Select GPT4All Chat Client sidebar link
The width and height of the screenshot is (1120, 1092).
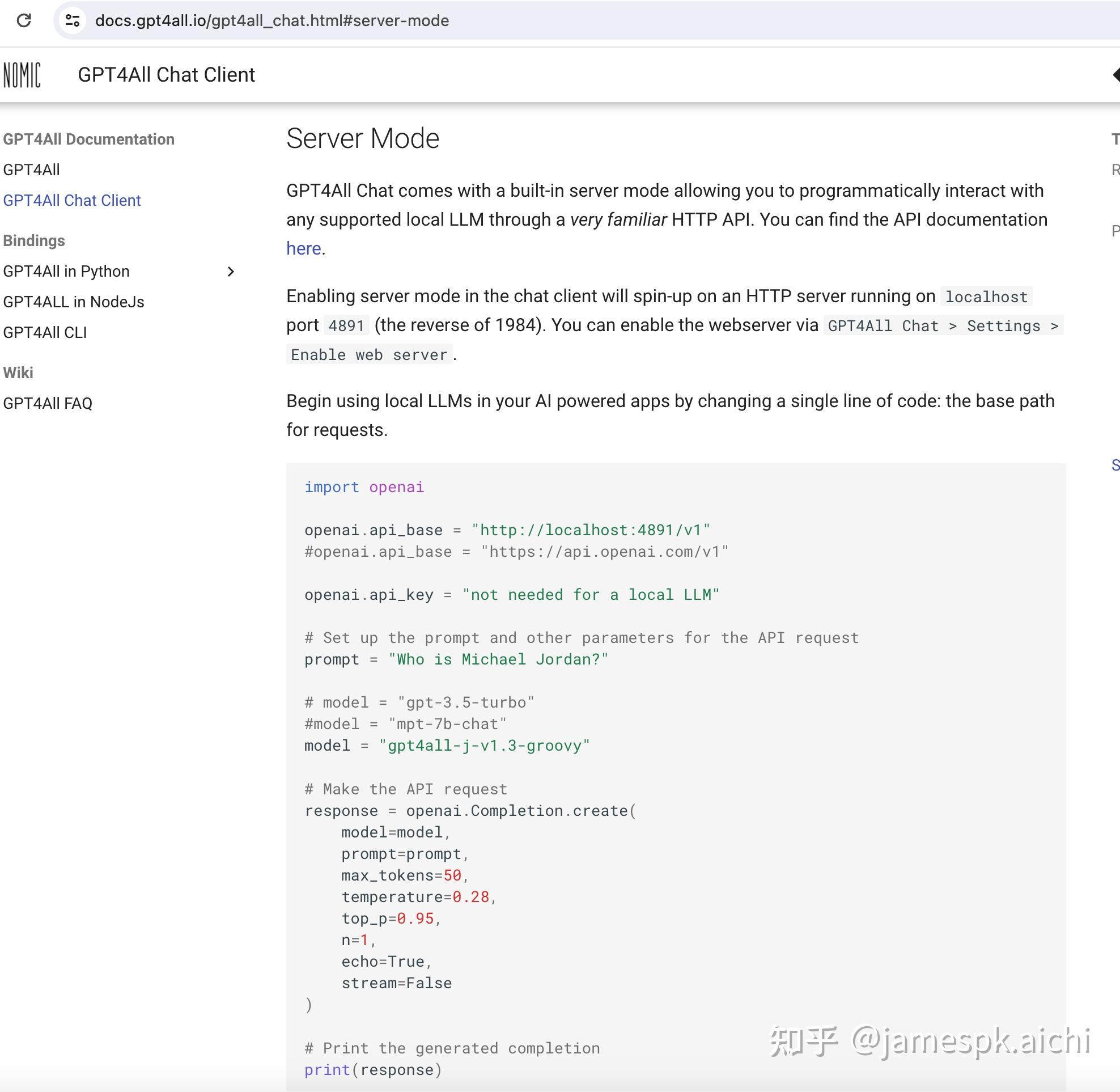point(71,200)
